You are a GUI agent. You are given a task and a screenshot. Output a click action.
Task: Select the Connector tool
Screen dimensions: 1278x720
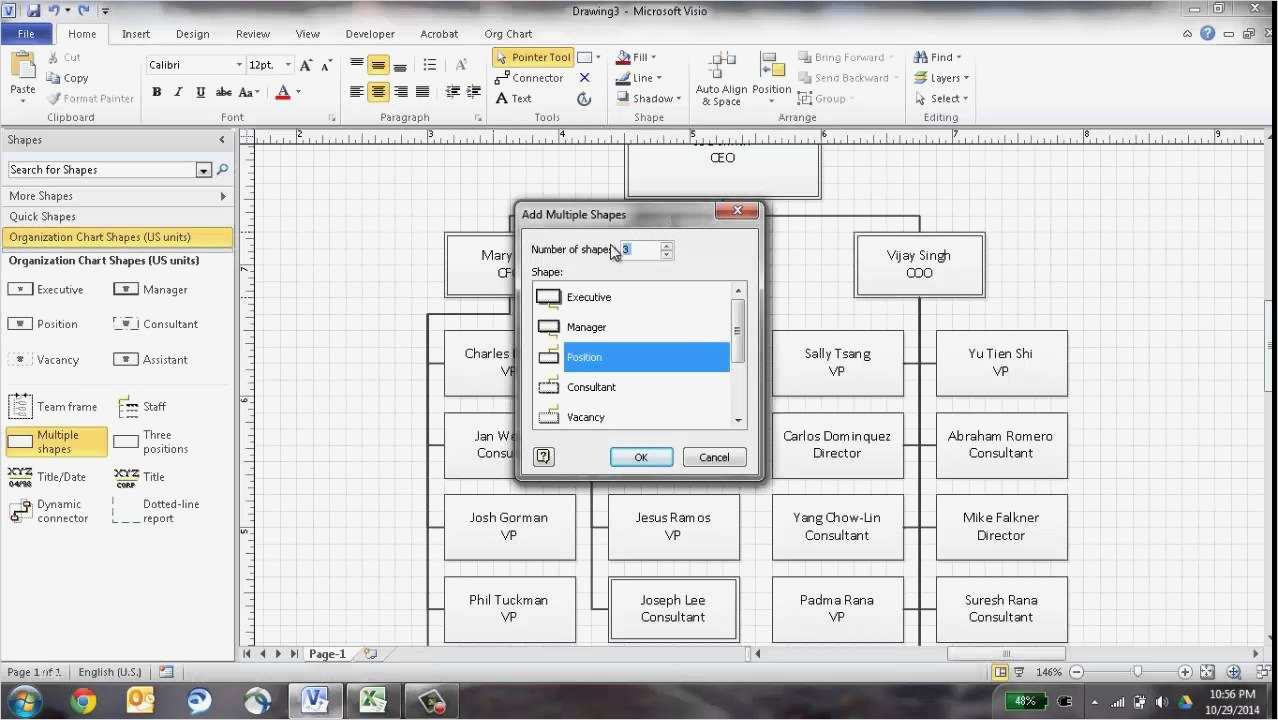(530, 78)
